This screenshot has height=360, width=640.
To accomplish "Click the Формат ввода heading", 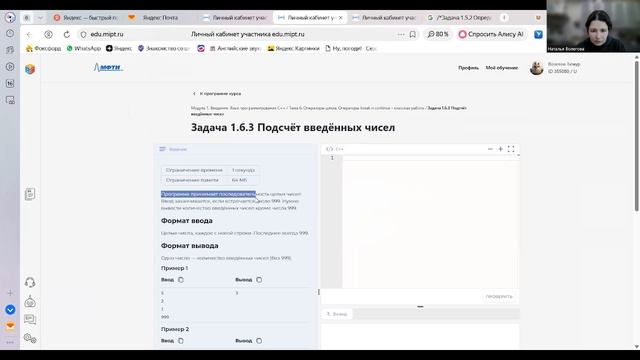I will tap(187, 221).
